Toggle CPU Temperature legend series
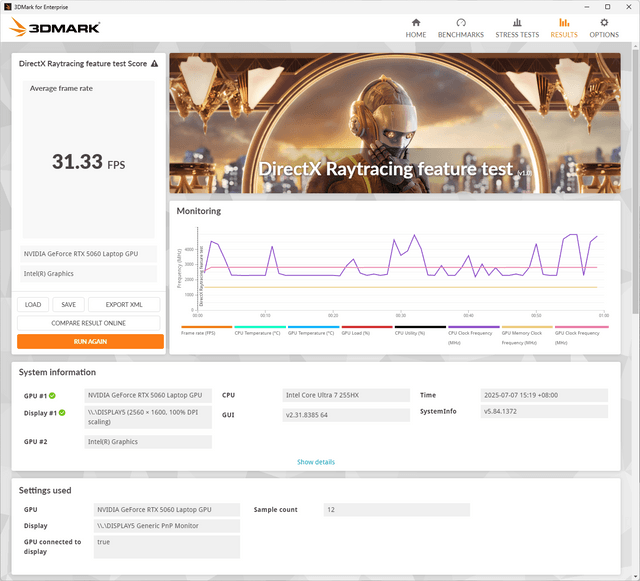Screen dimensions: 640x581 tap(260, 331)
